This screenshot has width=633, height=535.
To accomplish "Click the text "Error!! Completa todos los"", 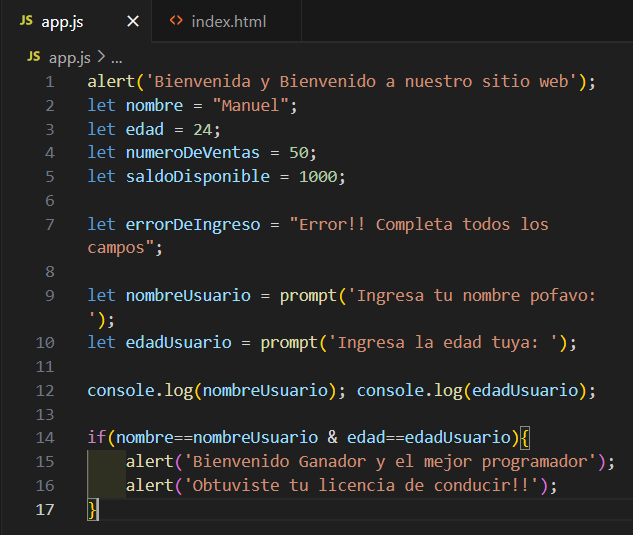I will coord(419,224).
